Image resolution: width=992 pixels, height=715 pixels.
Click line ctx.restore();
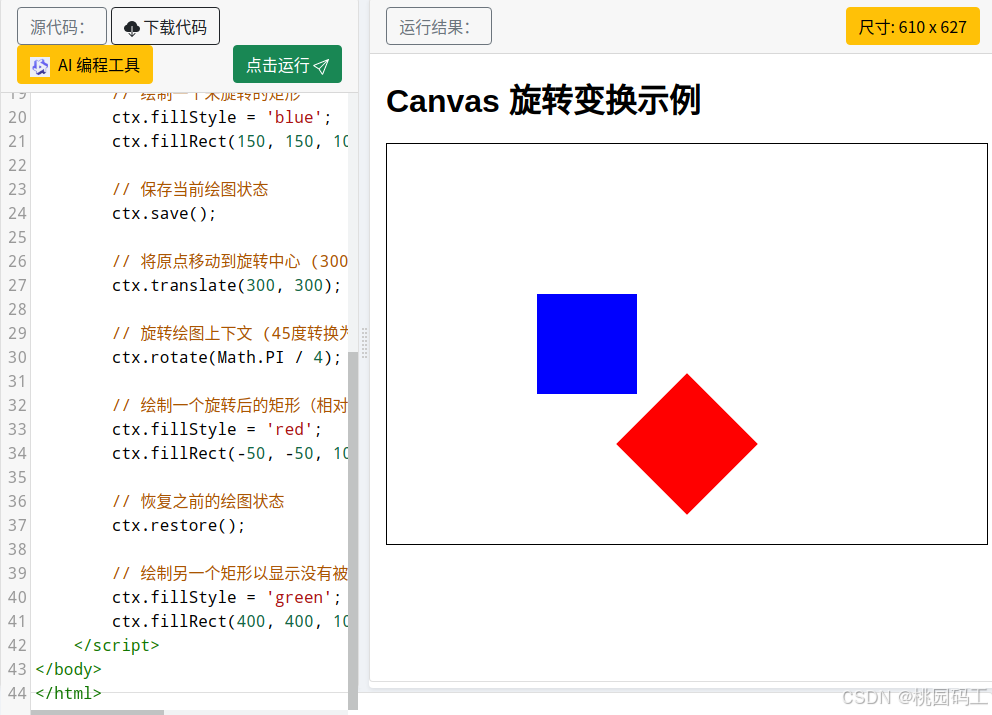pos(178,525)
